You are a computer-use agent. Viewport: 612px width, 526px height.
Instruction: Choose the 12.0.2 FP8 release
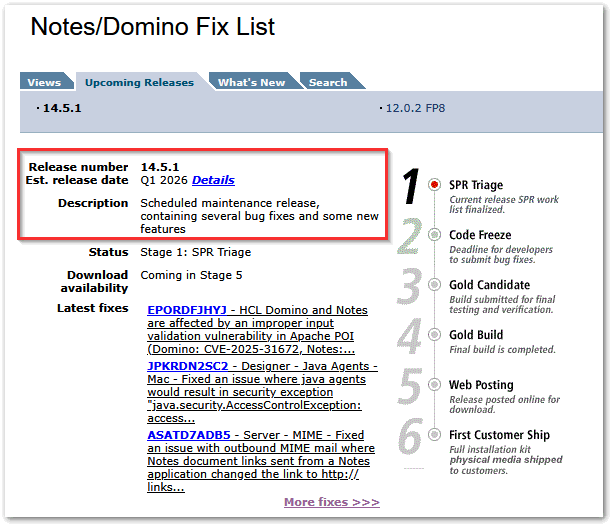(x=415, y=108)
